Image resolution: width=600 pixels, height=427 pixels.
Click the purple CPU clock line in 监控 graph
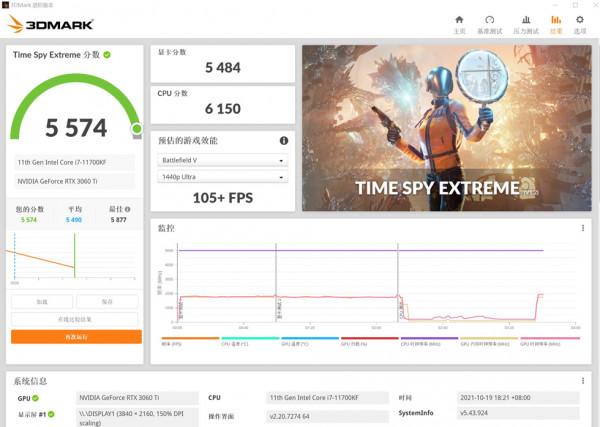click(x=360, y=251)
